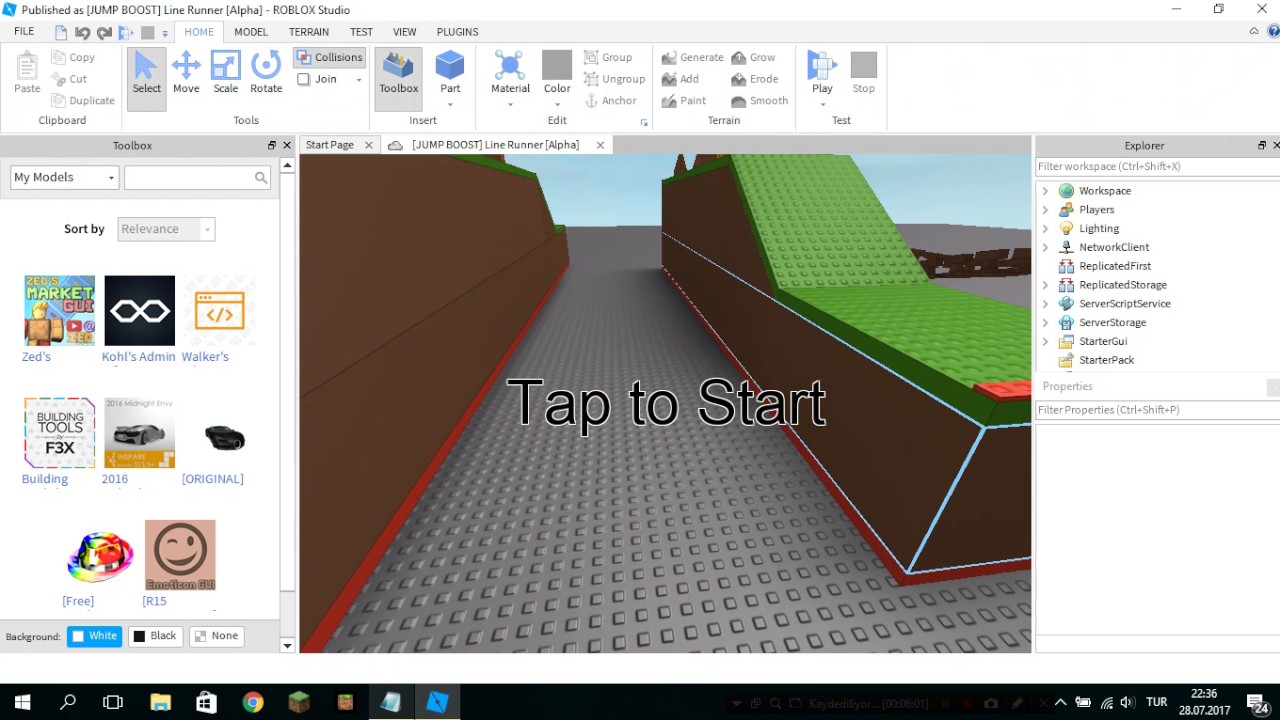Switch to the VIEW ribbon tab

(405, 32)
